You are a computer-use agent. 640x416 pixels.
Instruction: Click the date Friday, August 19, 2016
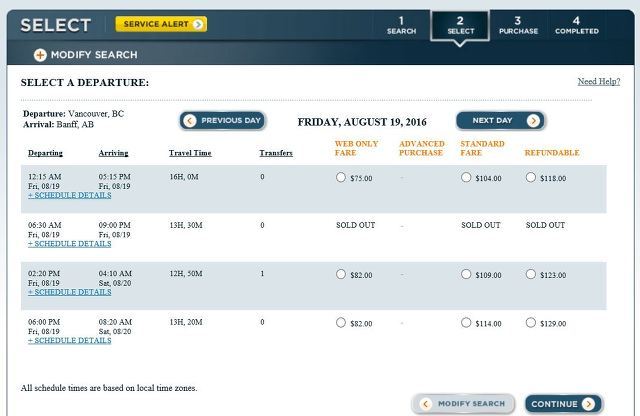point(362,122)
